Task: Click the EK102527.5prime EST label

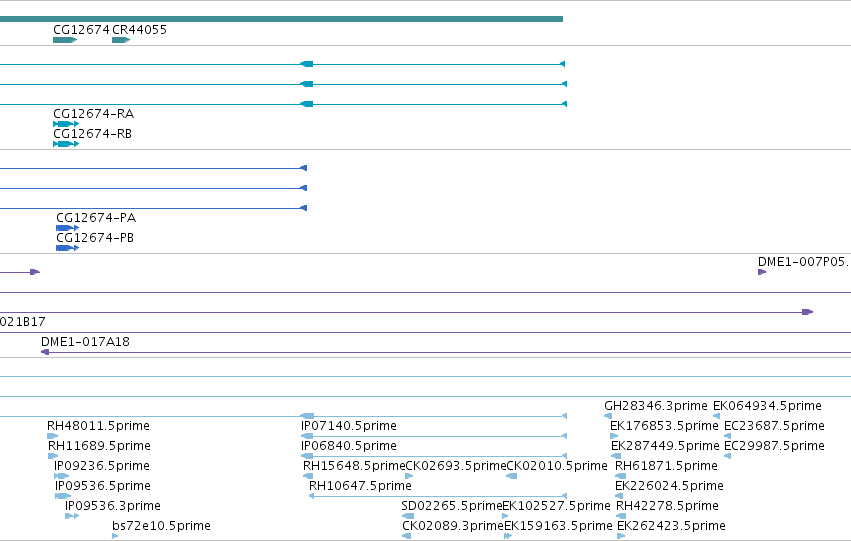Action: coord(556,506)
